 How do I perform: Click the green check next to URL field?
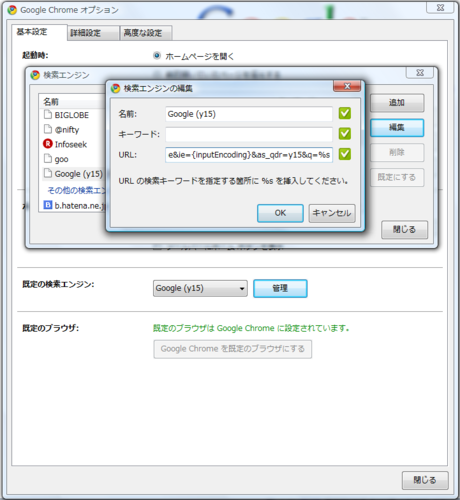345,154
